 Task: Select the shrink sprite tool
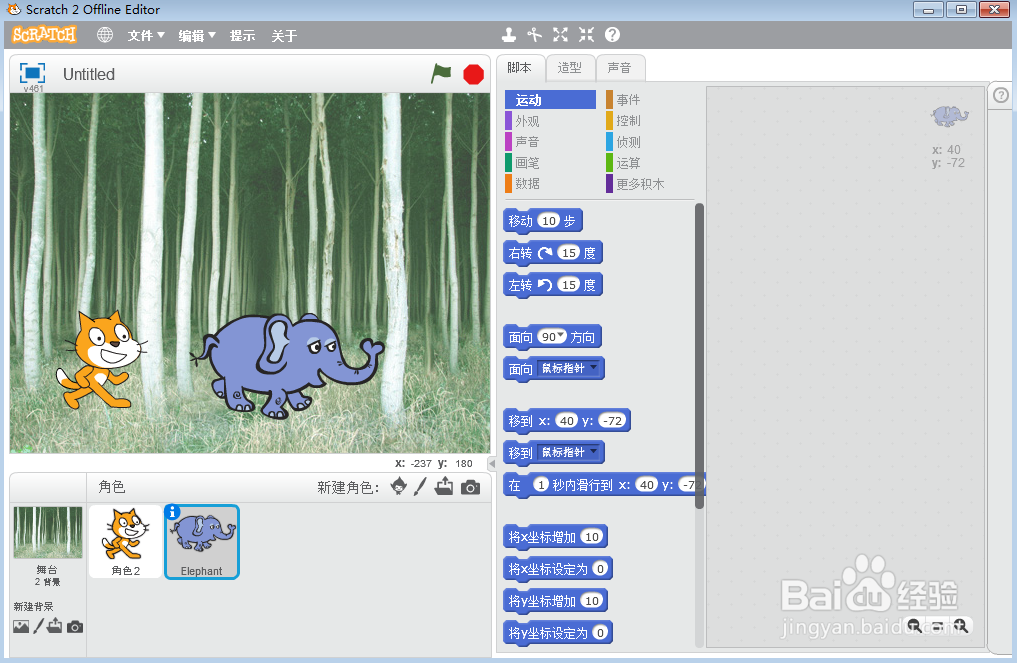tap(586, 35)
